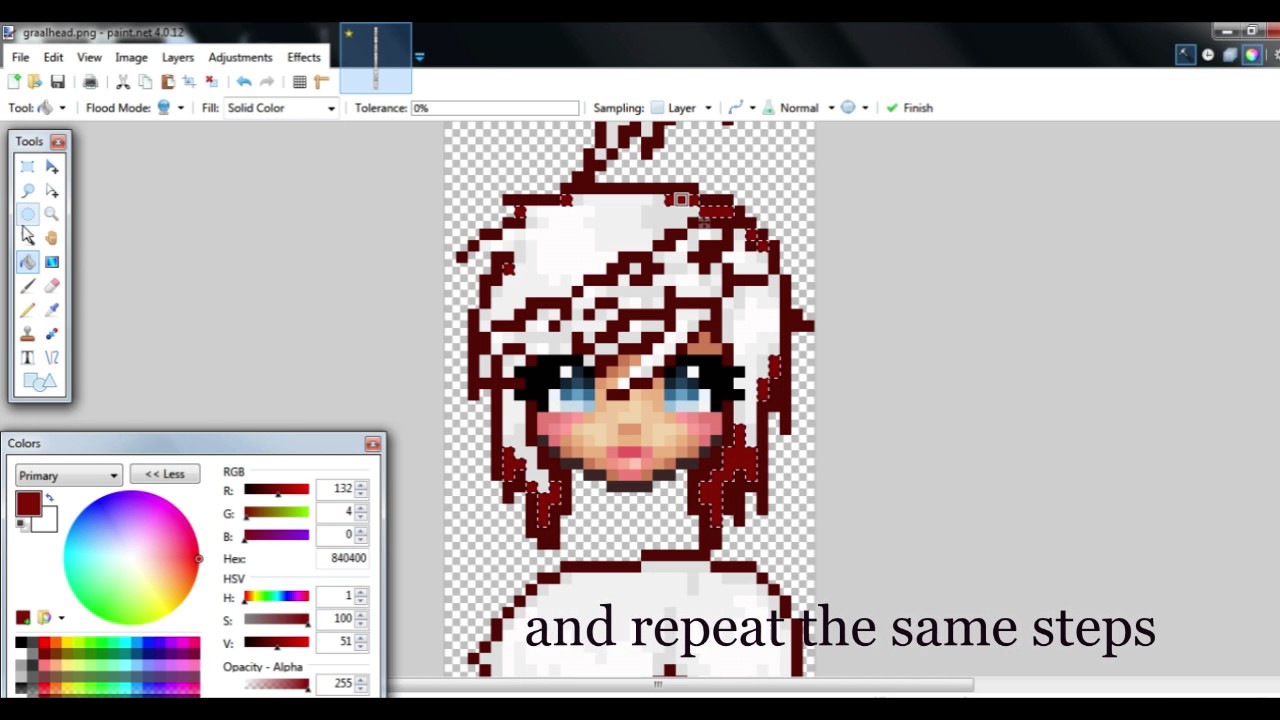Click the Crop to selection icon
This screenshot has height=720, width=1280.
pyautogui.click(x=189, y=82)
